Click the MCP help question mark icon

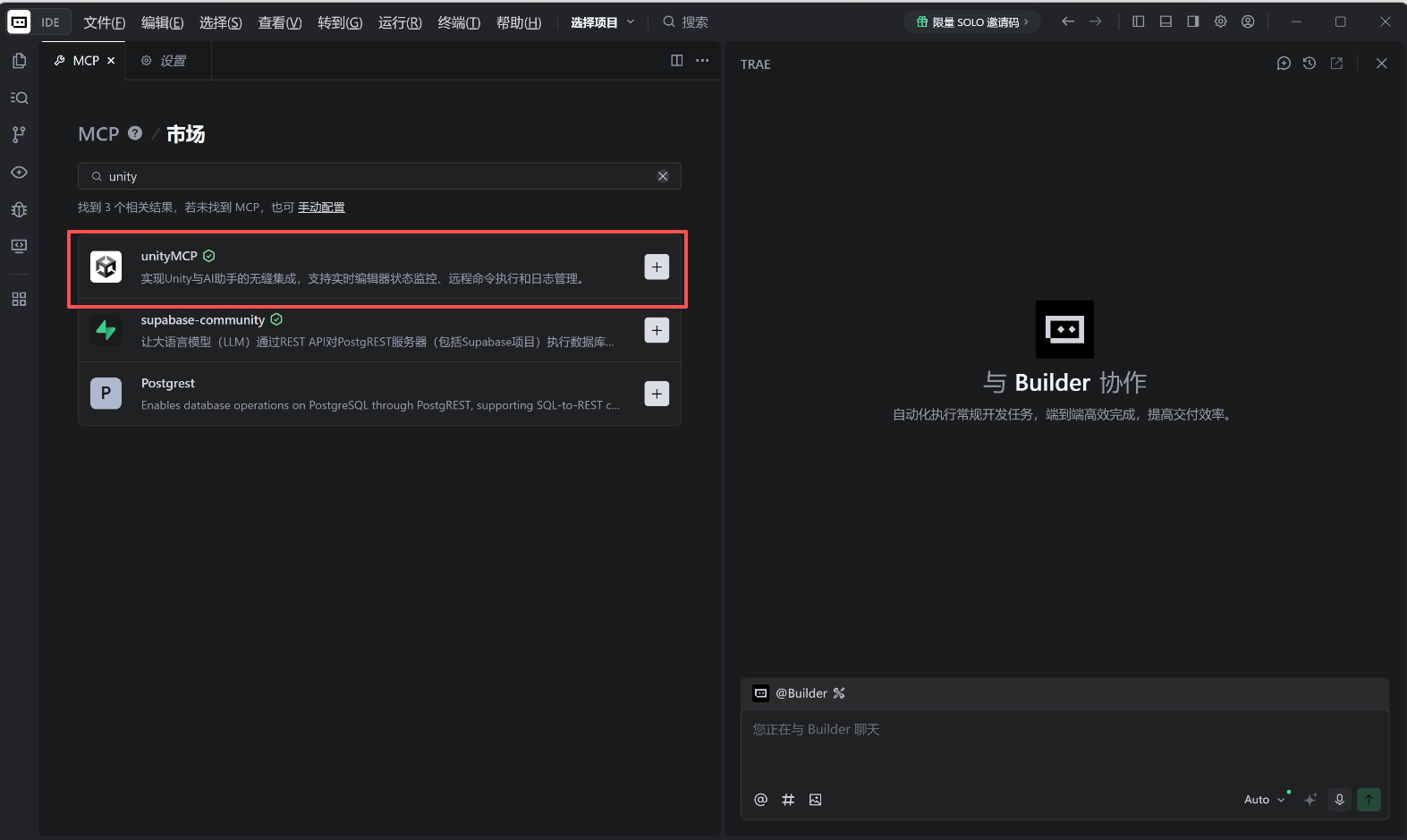pyautogui.click(x=135, y=133)
